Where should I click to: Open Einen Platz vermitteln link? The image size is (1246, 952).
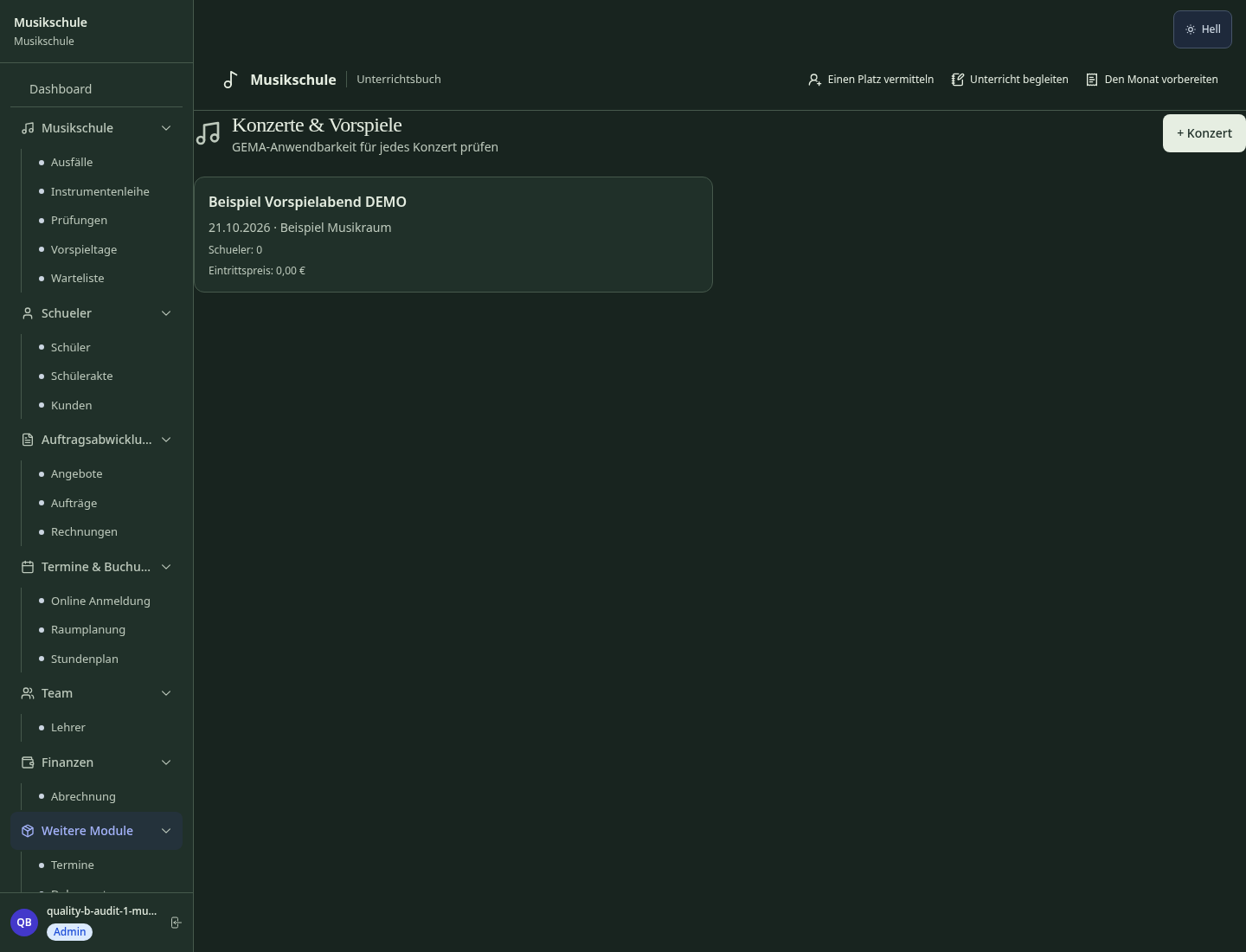click(871, 80)
